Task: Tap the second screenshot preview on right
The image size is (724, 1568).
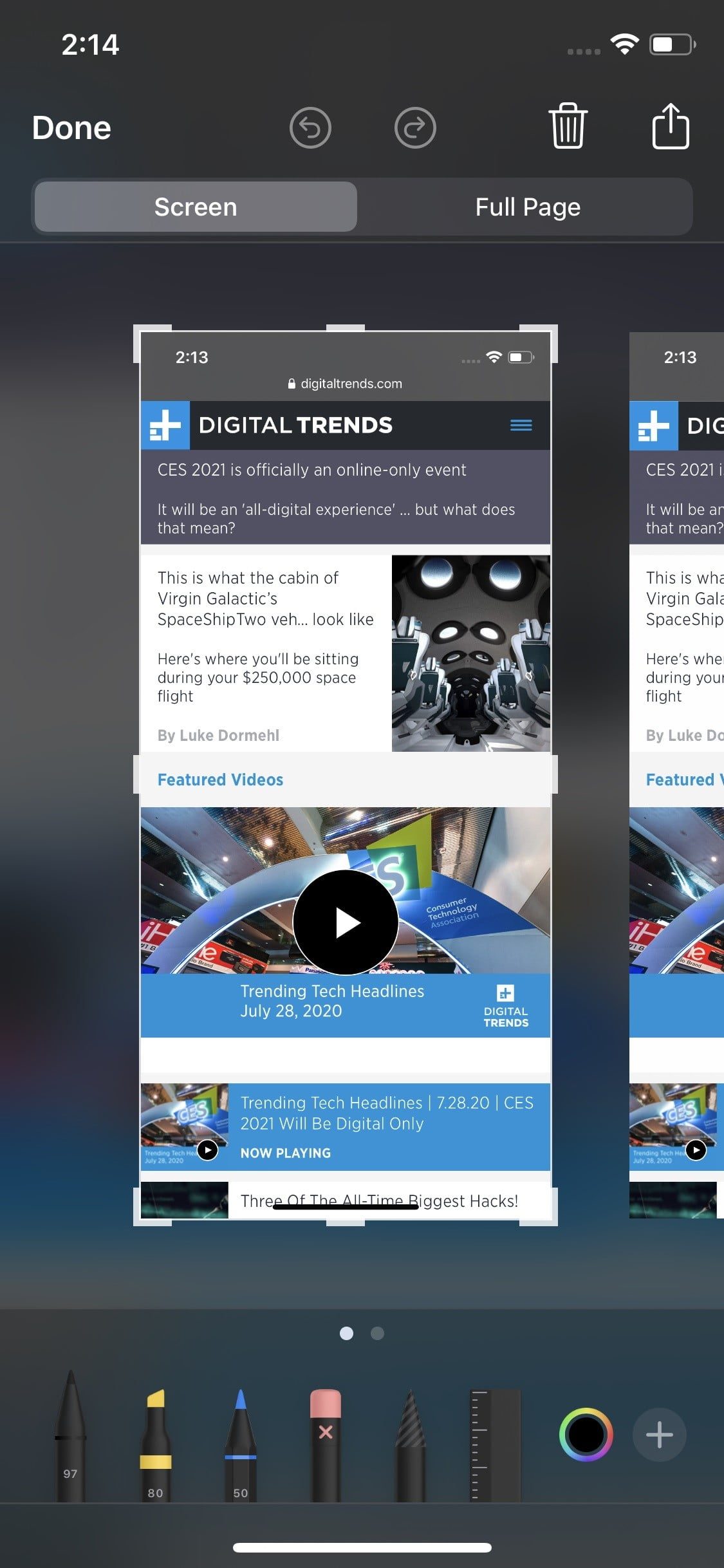Action: point(676,772)
